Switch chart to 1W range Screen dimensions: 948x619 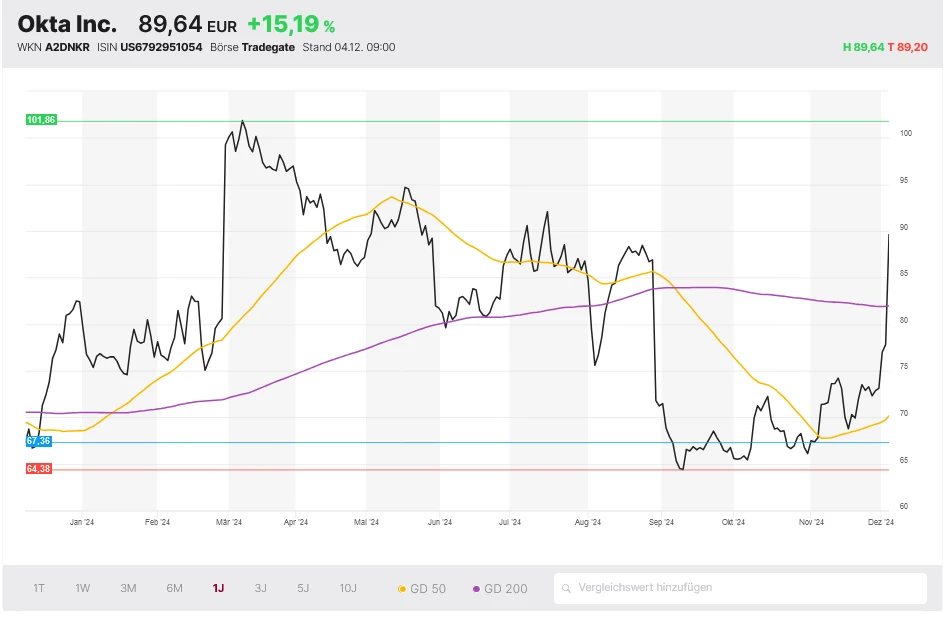[x=83, y=588]
